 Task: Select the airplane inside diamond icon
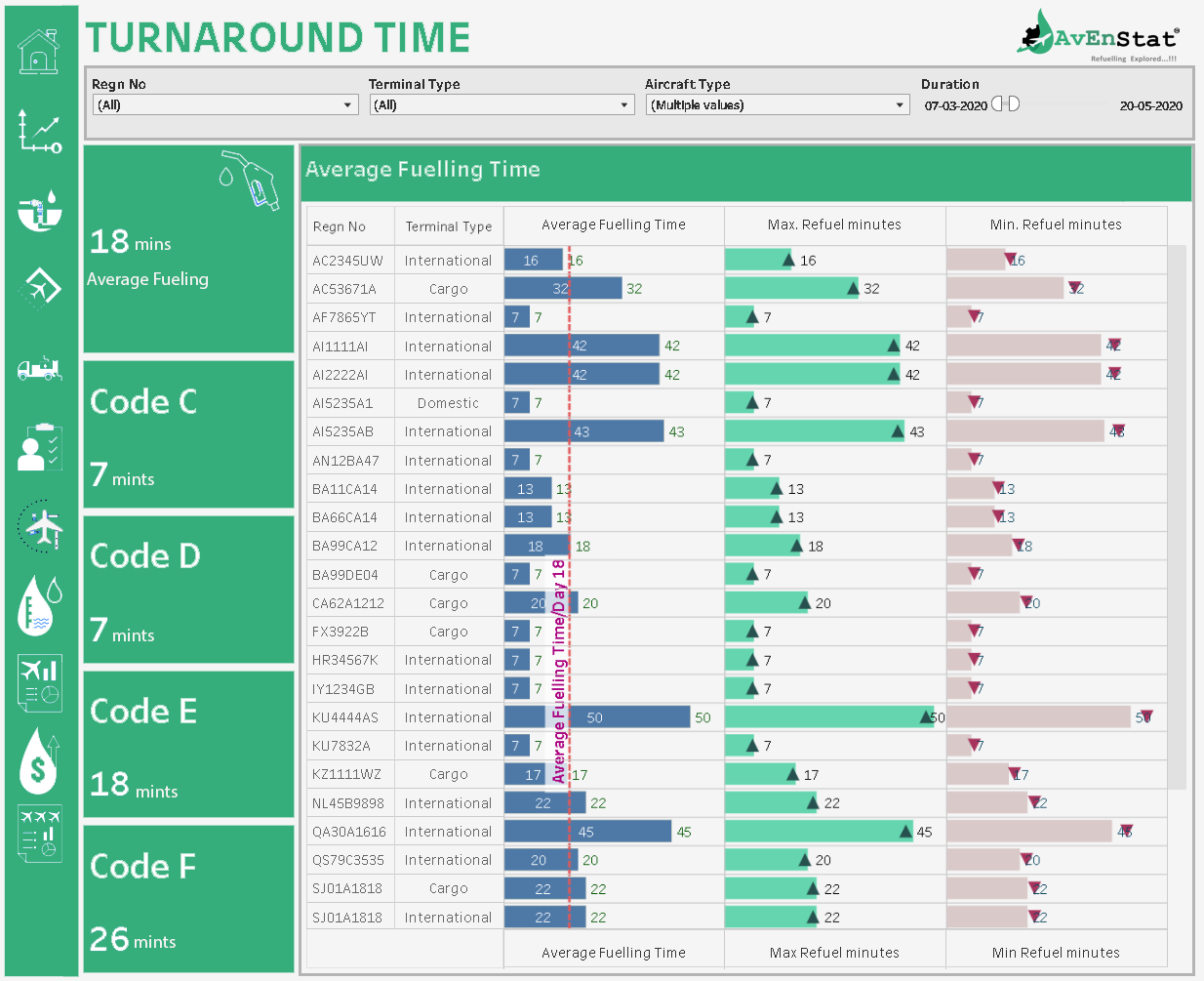pyautogui.click(x=39, y=287)
